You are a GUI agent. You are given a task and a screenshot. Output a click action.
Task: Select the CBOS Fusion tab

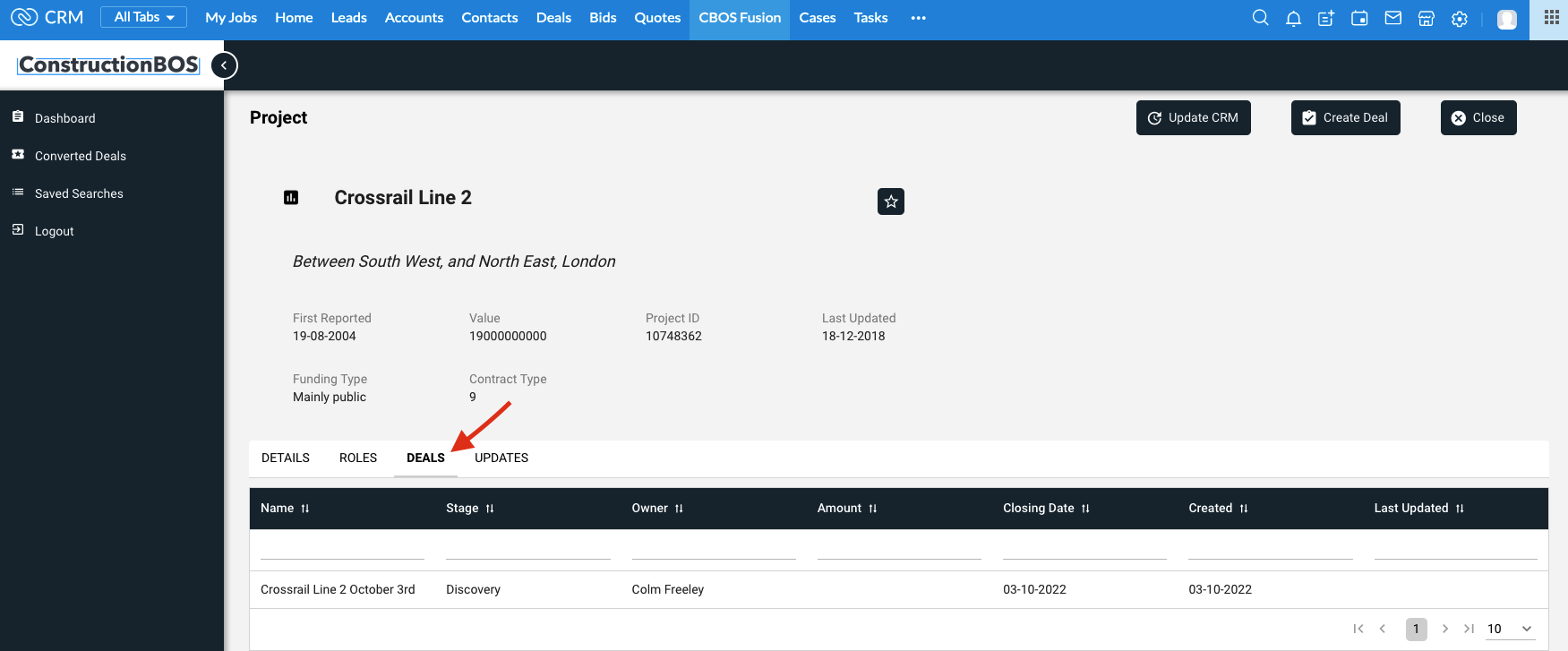(740, 18)
